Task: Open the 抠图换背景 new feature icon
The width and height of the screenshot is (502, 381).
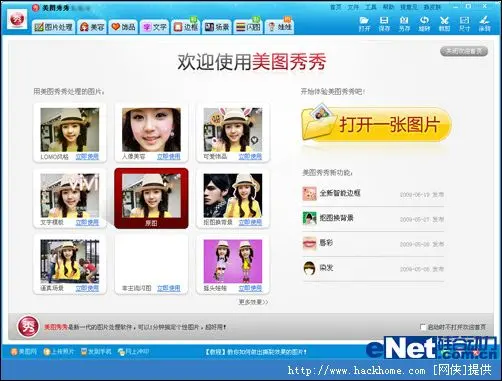Action: click(x=309, y=218)
